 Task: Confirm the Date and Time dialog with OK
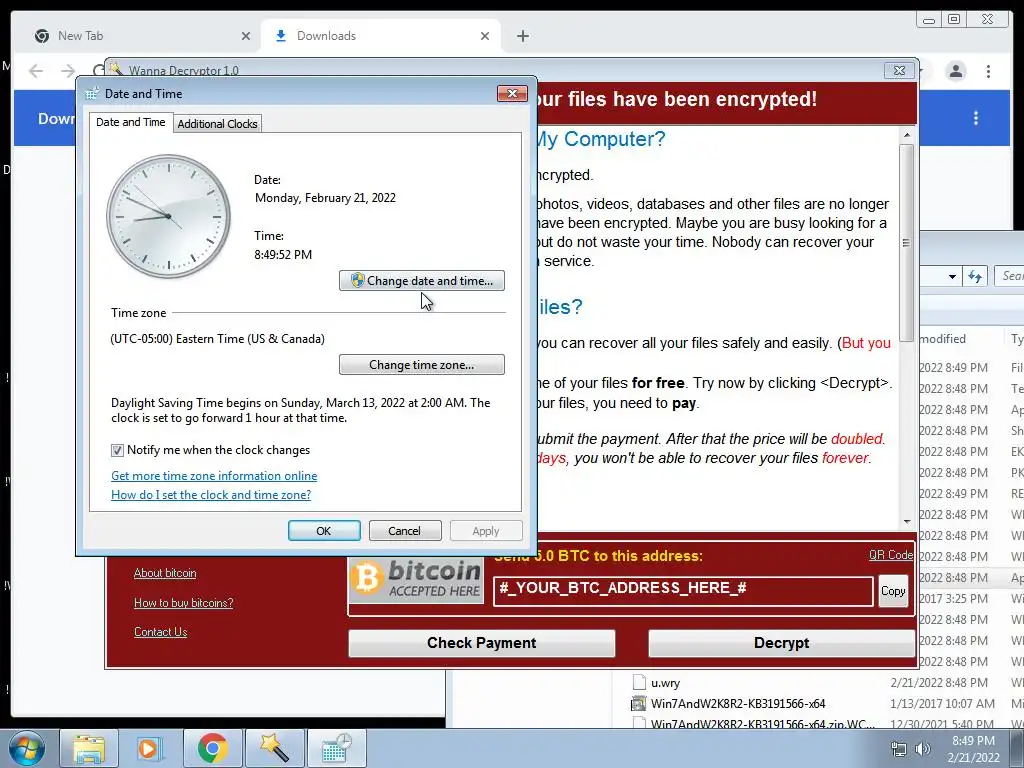[x=324, y=530]
